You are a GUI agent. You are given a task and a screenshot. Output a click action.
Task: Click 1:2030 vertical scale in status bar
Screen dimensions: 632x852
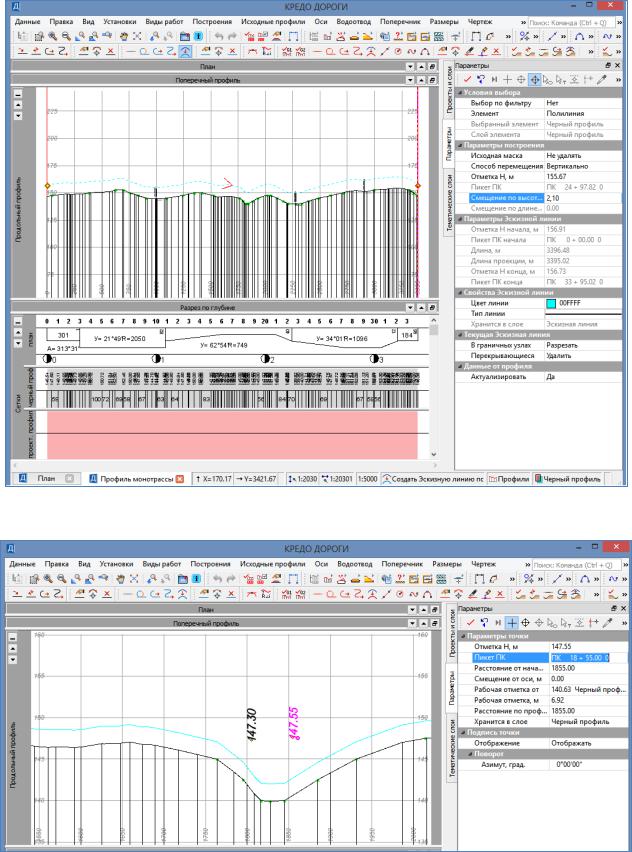(302, 479)
